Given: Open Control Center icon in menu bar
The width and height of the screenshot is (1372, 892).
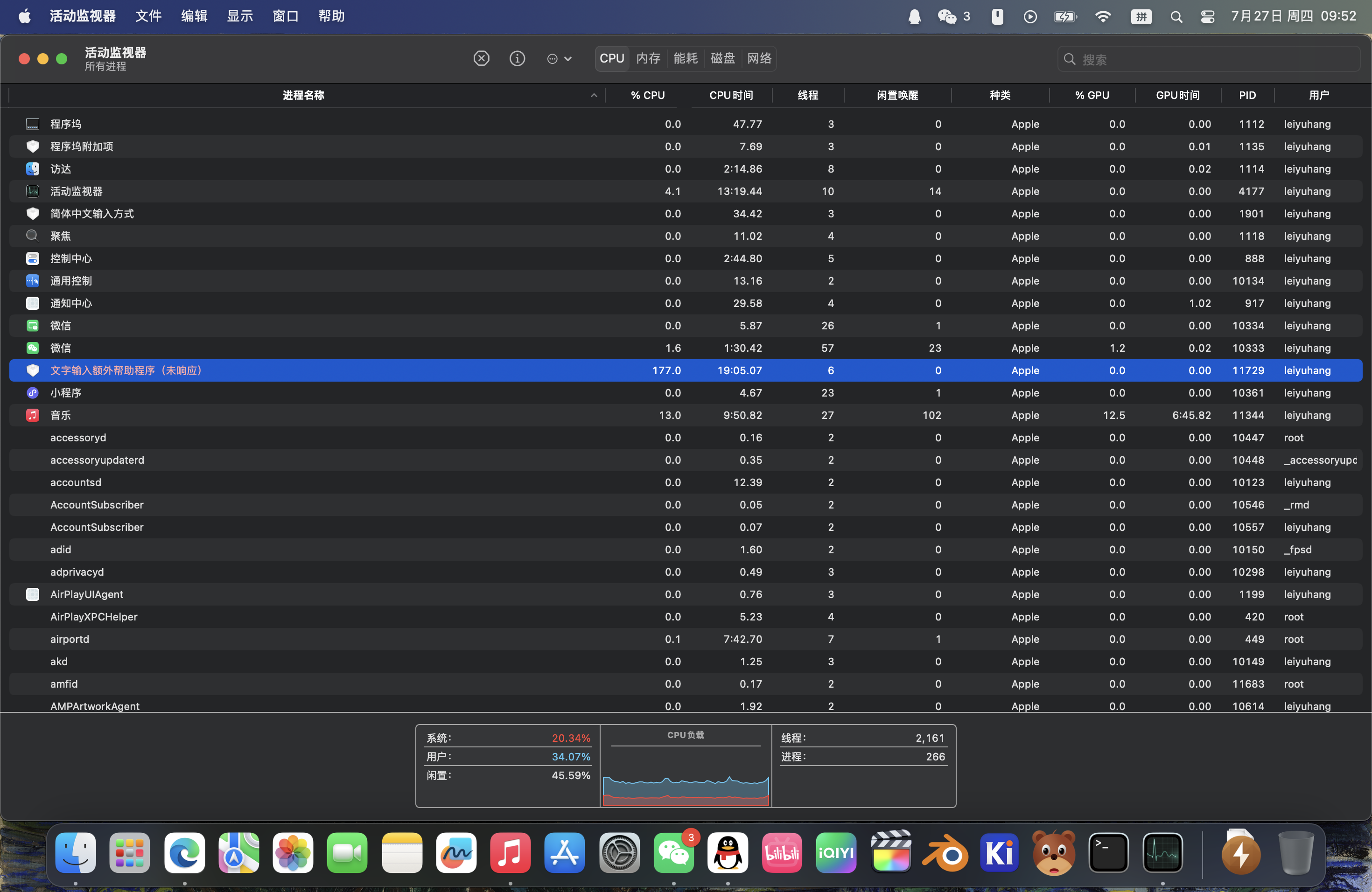Looking at the screenshot, I should coord(1208,16).
